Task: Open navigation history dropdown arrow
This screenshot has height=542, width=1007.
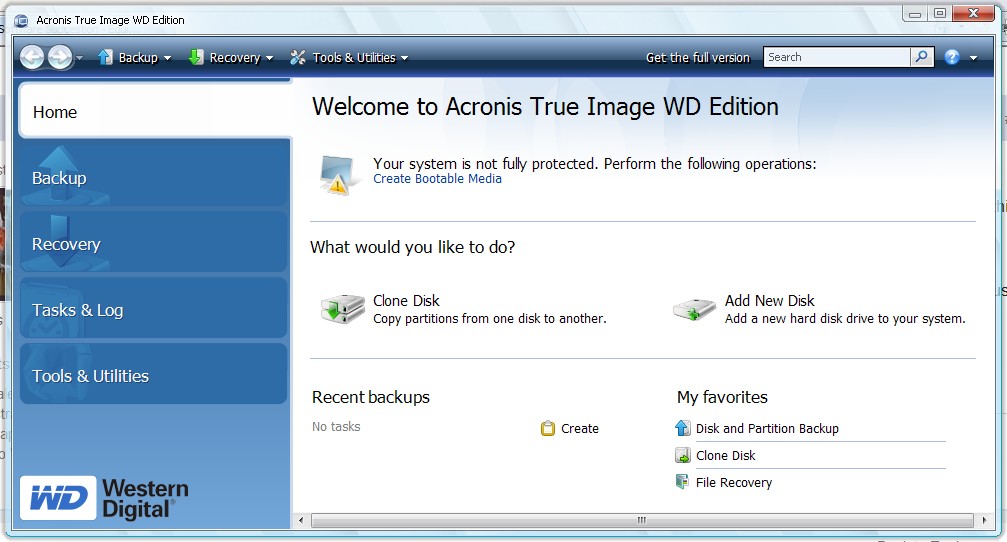Action: point(80,58)
